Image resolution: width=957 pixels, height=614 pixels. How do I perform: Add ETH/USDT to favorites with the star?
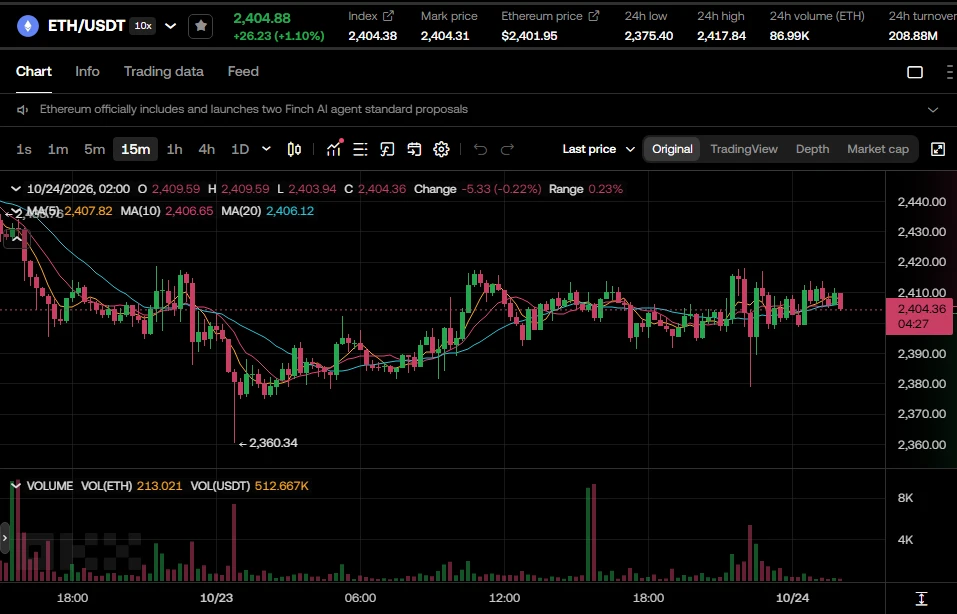[x=201, y=26]
